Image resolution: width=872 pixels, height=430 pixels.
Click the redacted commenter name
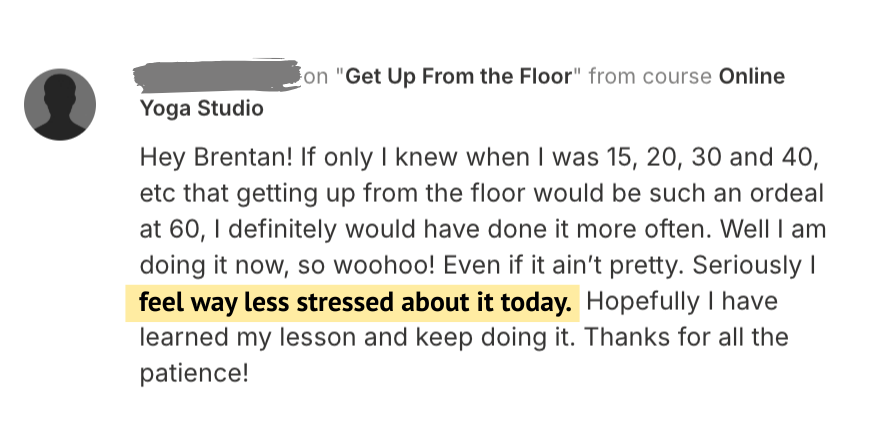pyautogui.click(x=217, y=75)
